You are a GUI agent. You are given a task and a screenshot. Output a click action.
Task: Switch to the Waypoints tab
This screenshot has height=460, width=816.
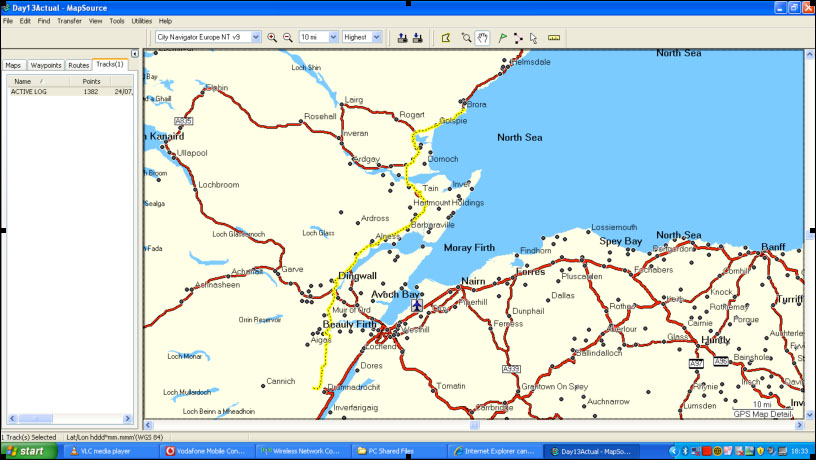pyautogui.click(x=46, y=66)
